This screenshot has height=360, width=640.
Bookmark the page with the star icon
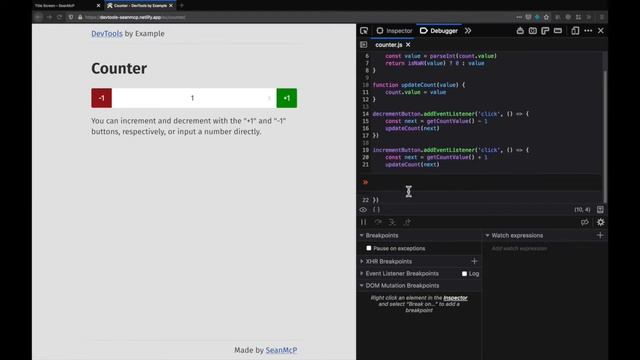[546, 17]
